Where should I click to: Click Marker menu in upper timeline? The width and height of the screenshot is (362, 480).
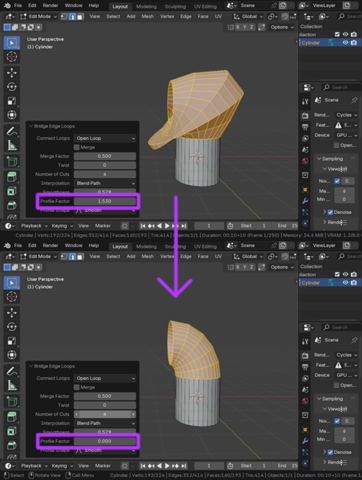(x=103, y=226)
